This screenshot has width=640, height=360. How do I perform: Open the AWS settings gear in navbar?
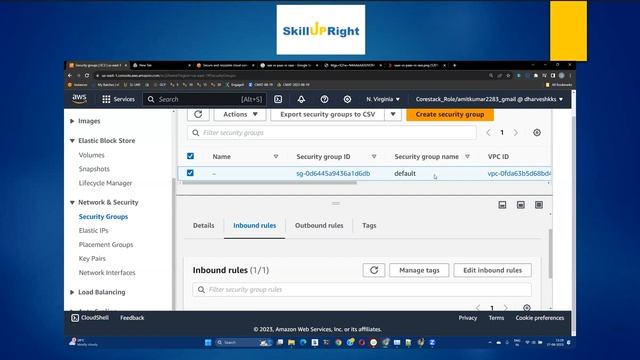pyautogui.click(x=347, y=99)
